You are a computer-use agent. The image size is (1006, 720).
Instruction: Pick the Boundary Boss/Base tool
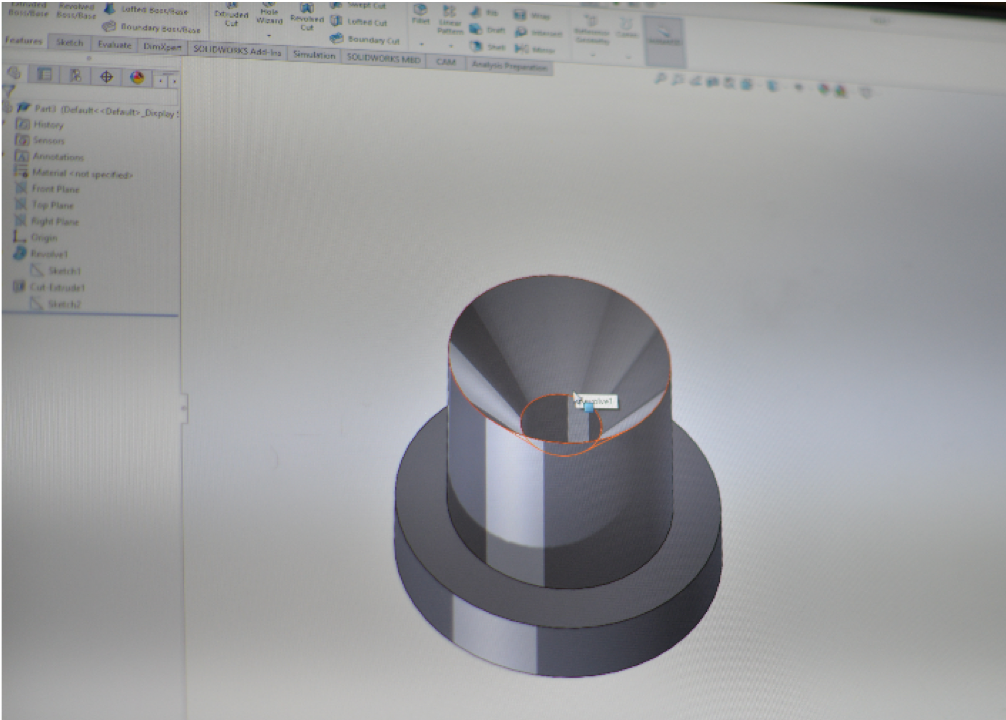(151, 28)
